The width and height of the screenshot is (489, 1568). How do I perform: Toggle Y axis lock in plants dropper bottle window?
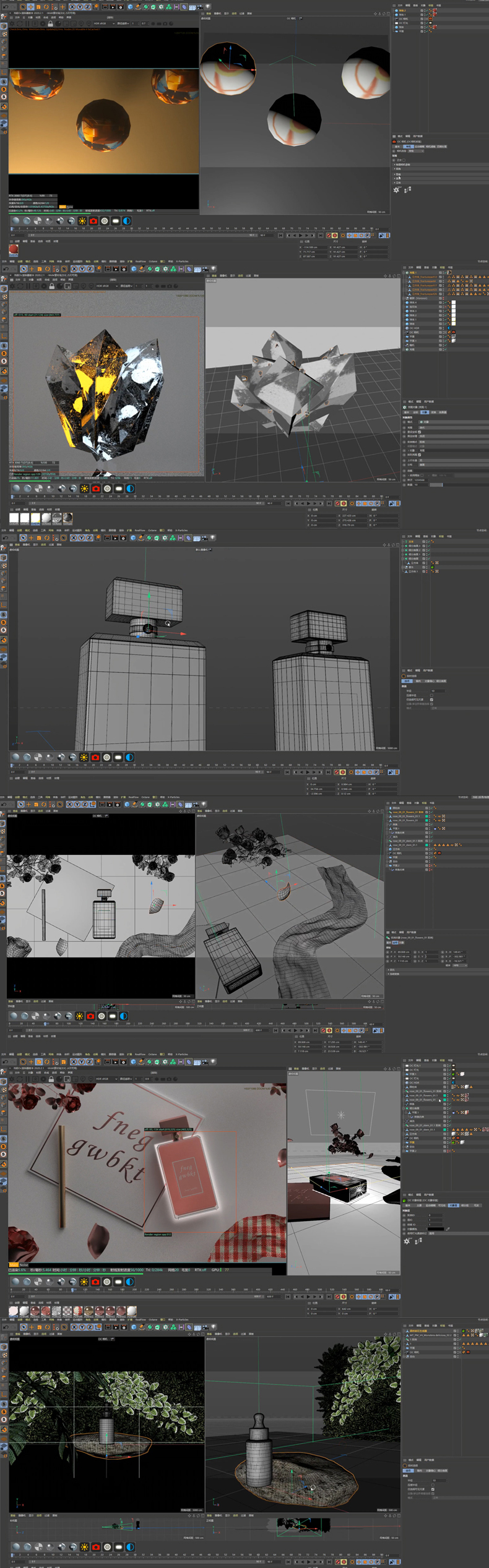[82, 1327]
